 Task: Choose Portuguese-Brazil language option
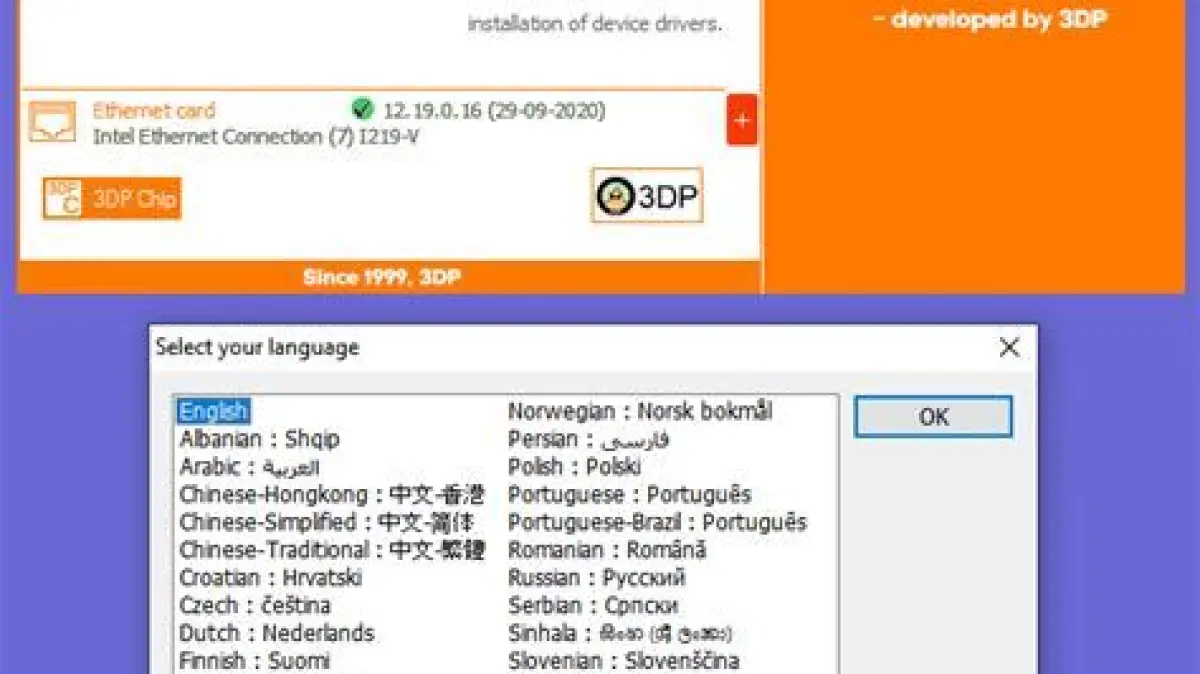point(656,522)
